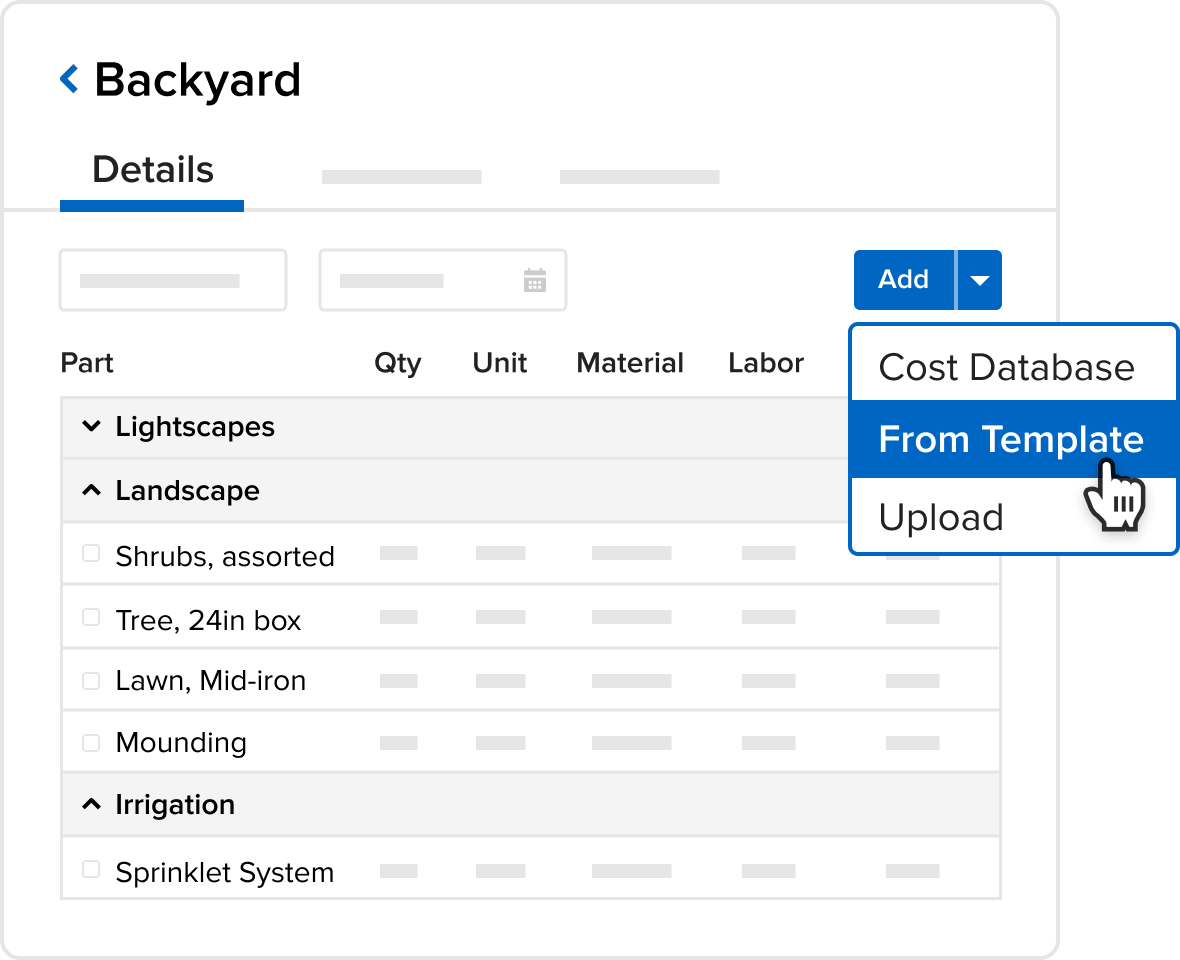Click the Labor column header
The image size is (1180, 960).
pos(766,363)
